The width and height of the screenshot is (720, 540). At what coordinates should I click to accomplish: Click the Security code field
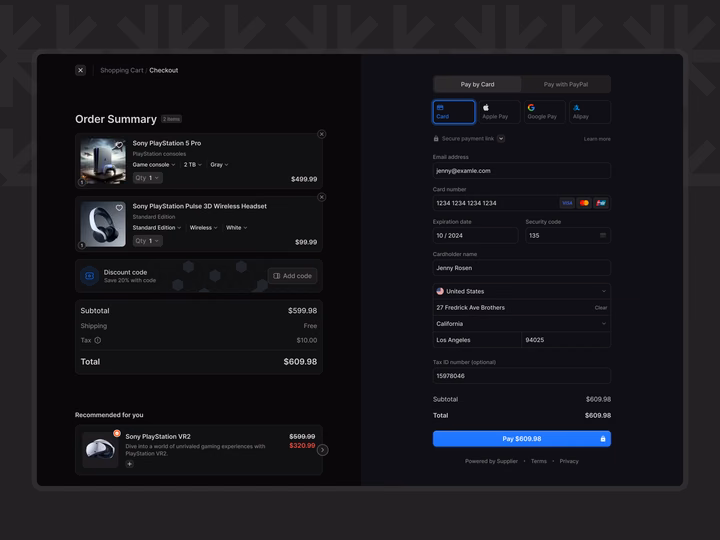pos(568,236)
